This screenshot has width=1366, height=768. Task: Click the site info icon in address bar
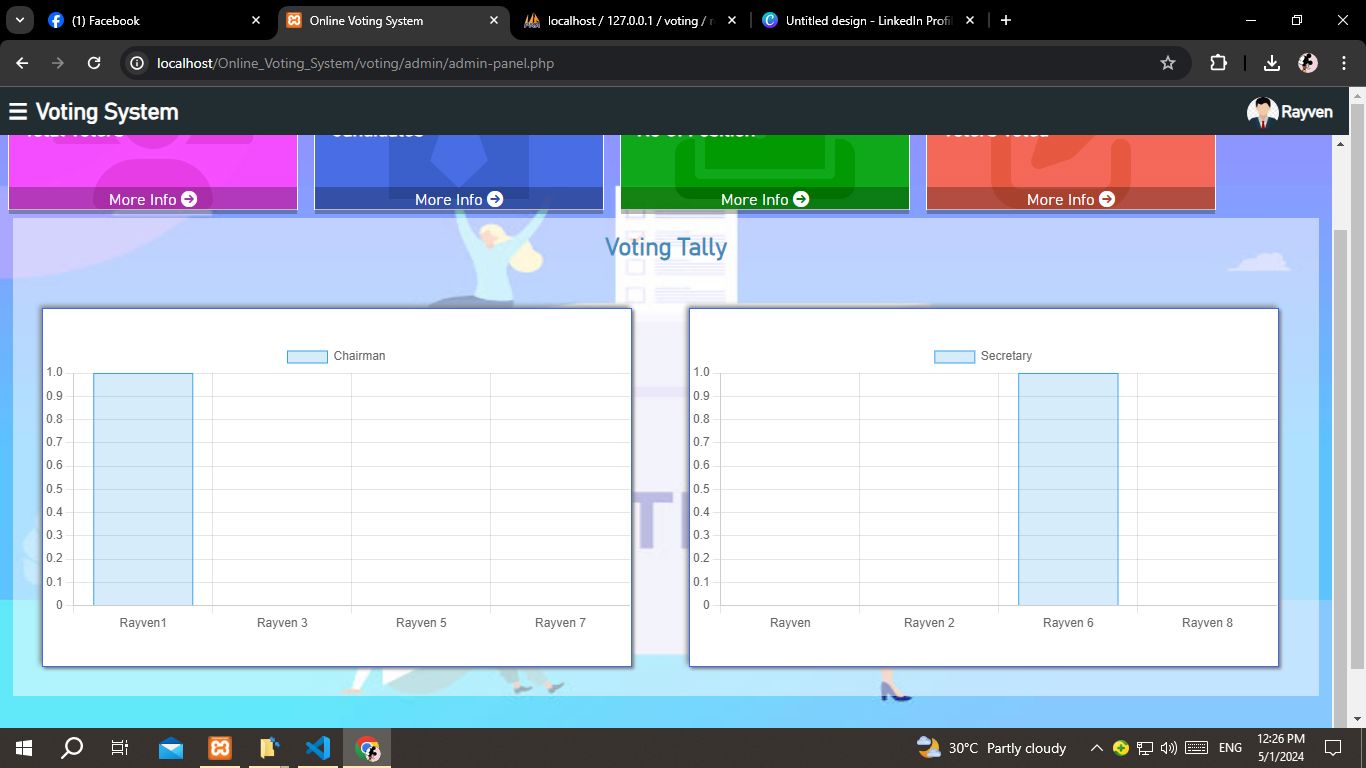pos(135,62)
